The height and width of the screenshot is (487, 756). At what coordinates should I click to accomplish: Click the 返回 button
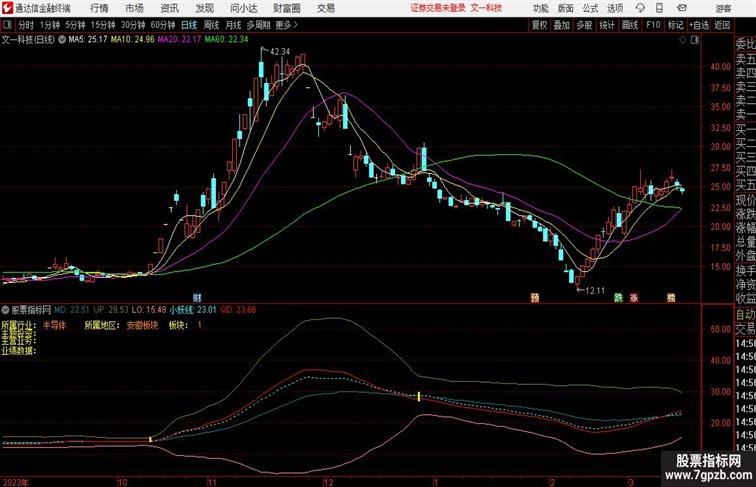722,25
